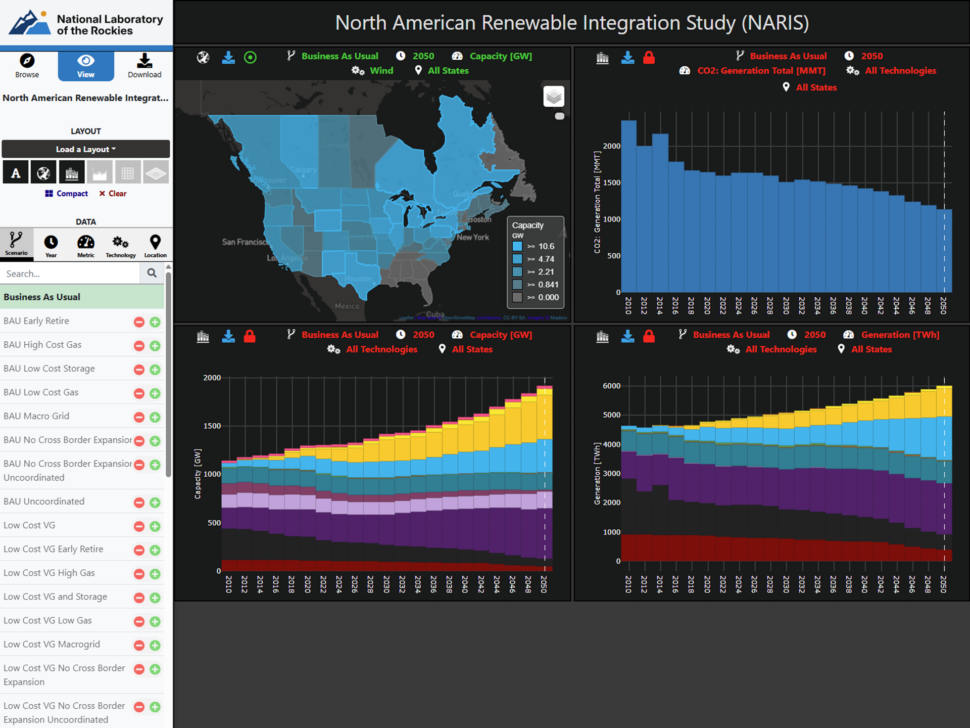Switch to the View tab
The width and height of the screenshot is (970, 728).
click(x=86, y=66)
